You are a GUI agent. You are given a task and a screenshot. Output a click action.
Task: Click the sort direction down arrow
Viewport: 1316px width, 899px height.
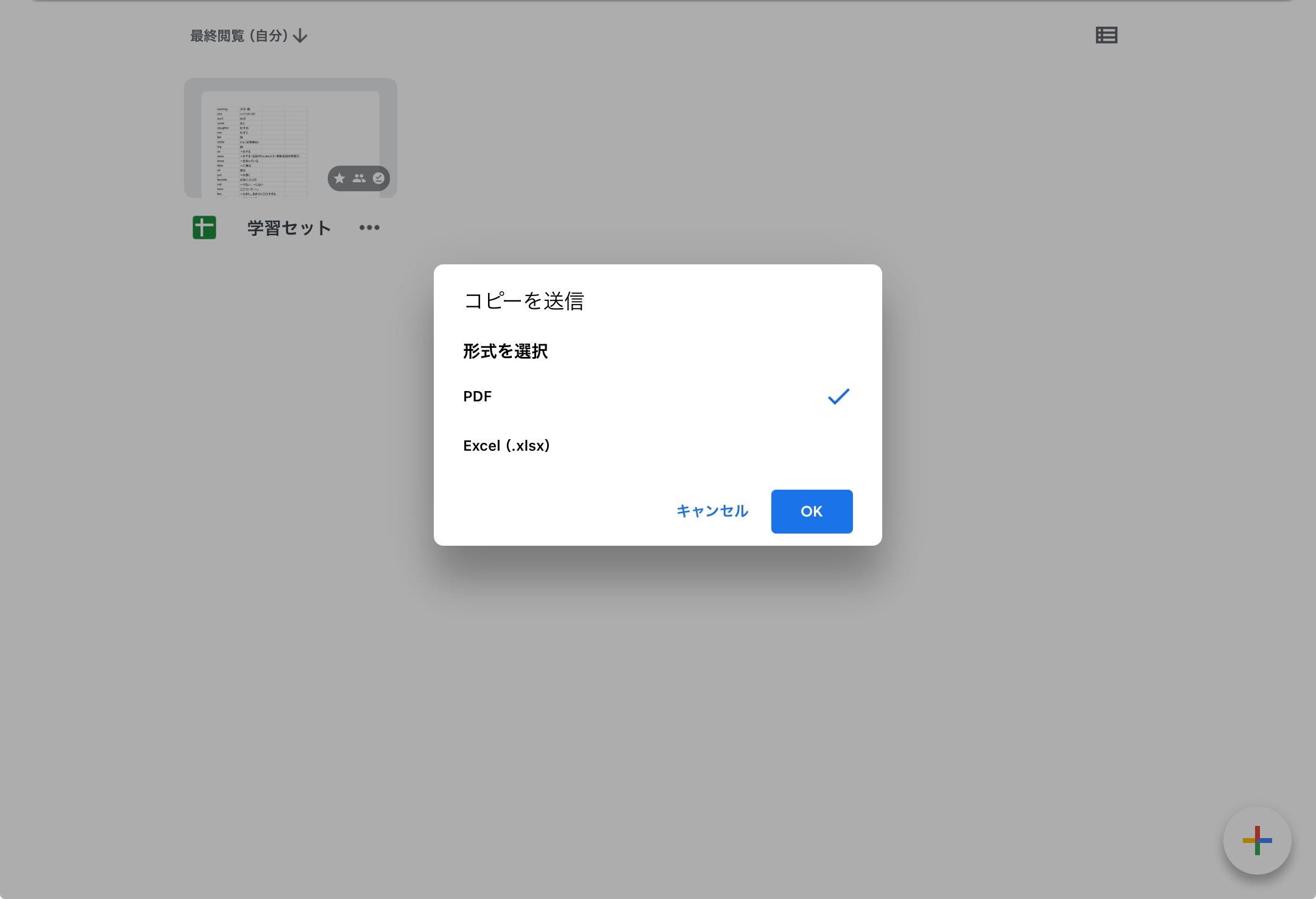pos(300,36)
